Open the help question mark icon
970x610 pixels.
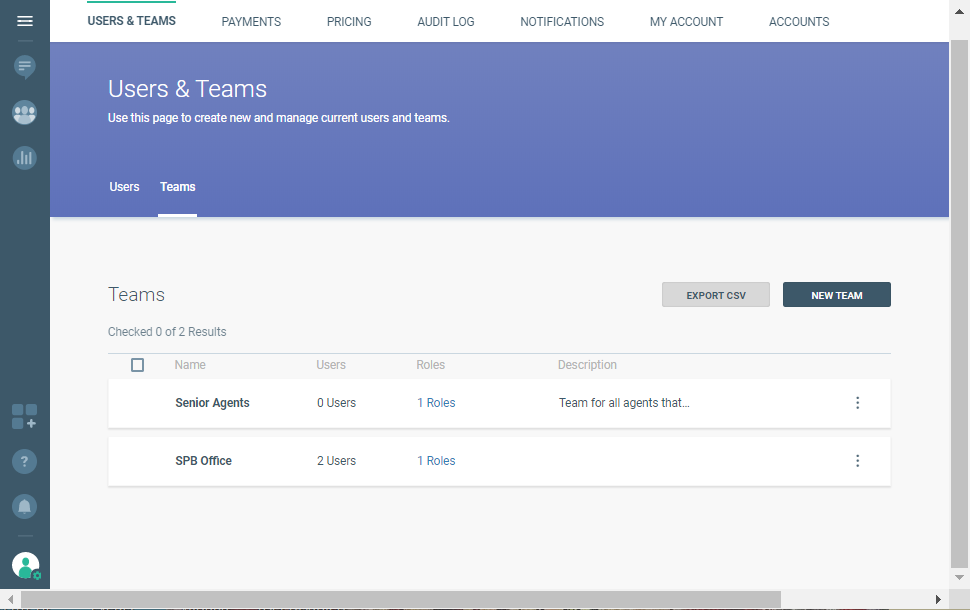tap(25, 461)
